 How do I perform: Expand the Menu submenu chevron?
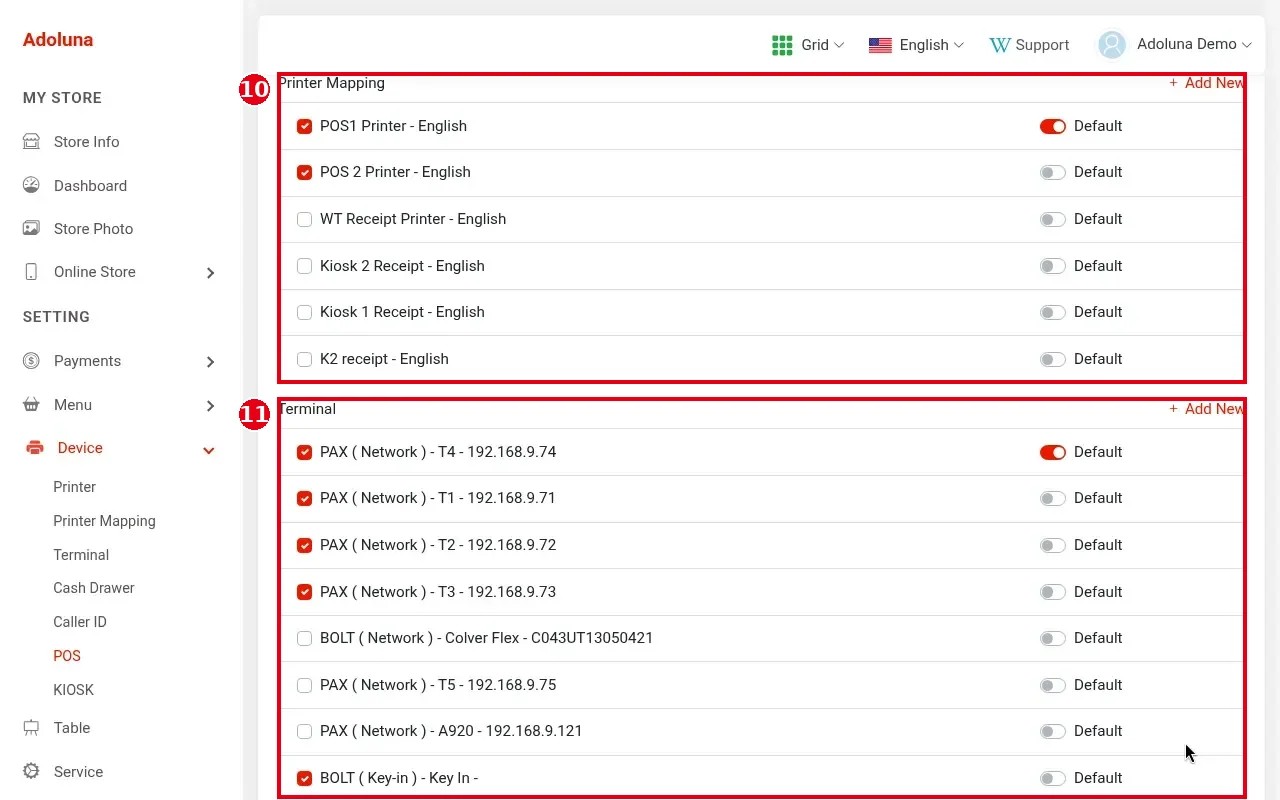click(210, 406)
